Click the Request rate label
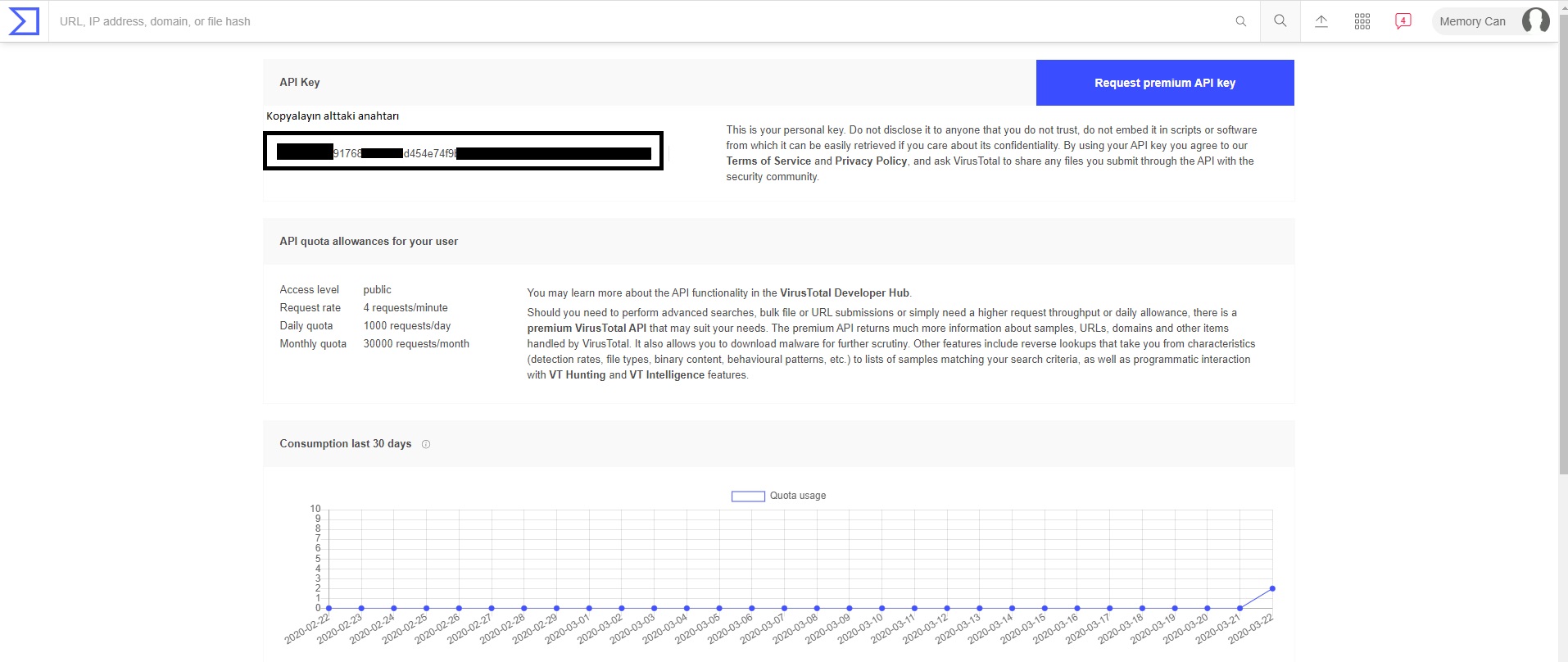 tap(310, 307)
